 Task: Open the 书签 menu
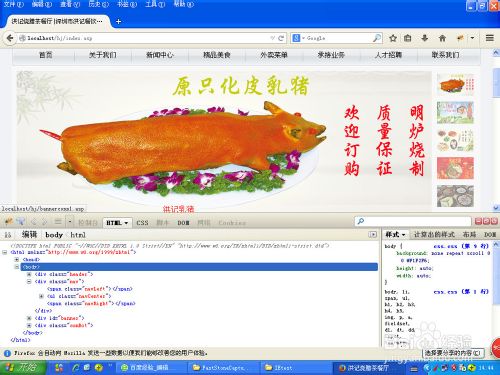click(127, 4)
